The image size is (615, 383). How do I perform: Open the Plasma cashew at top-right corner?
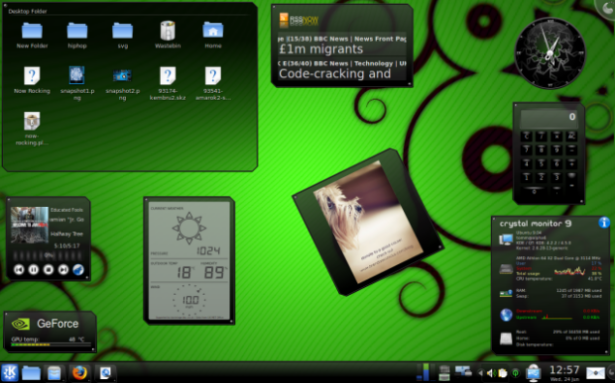pos(606,8)
